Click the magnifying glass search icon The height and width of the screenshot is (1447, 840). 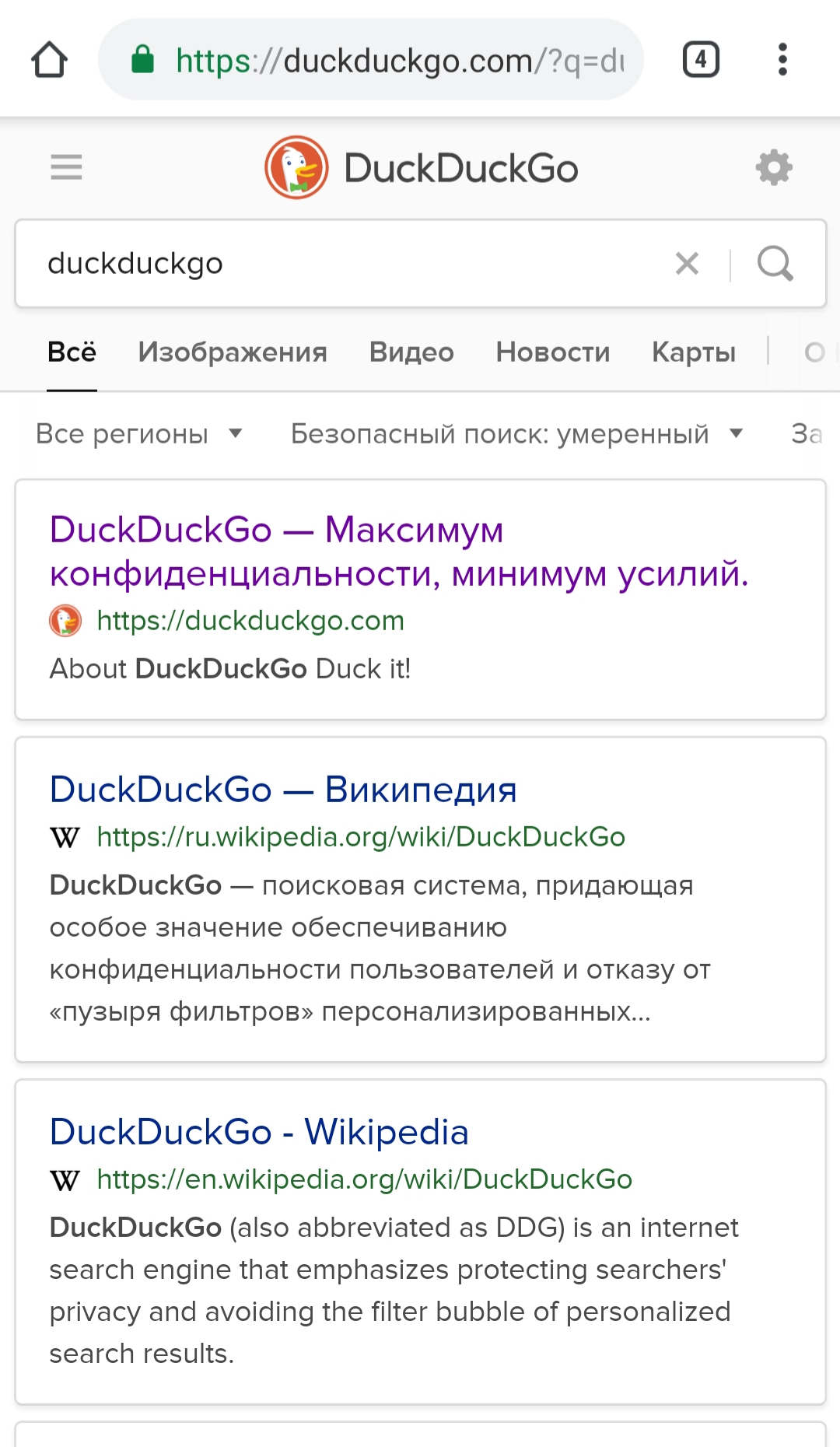point(775,264)
